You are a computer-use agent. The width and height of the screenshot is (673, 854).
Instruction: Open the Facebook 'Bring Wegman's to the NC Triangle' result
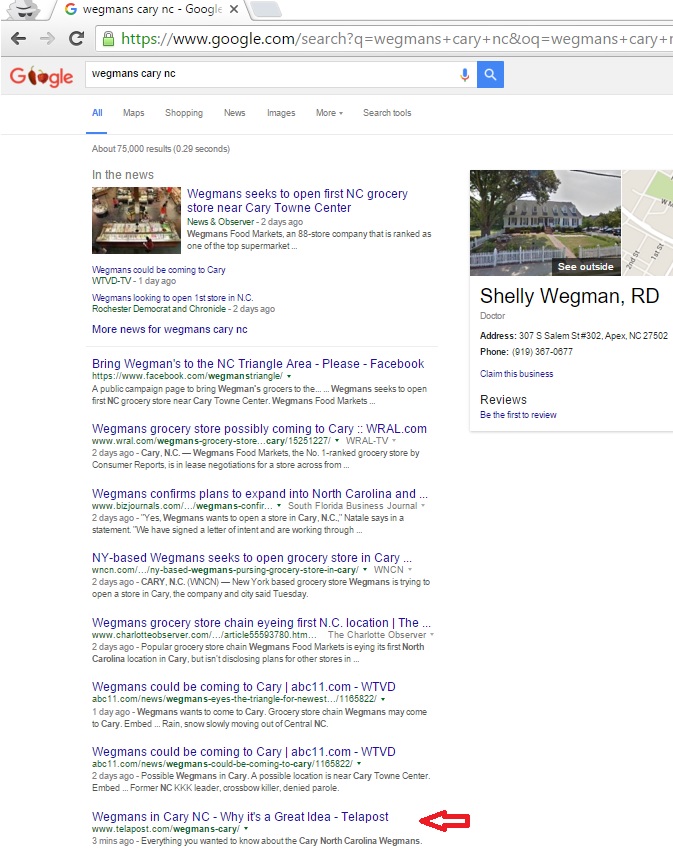258,363
